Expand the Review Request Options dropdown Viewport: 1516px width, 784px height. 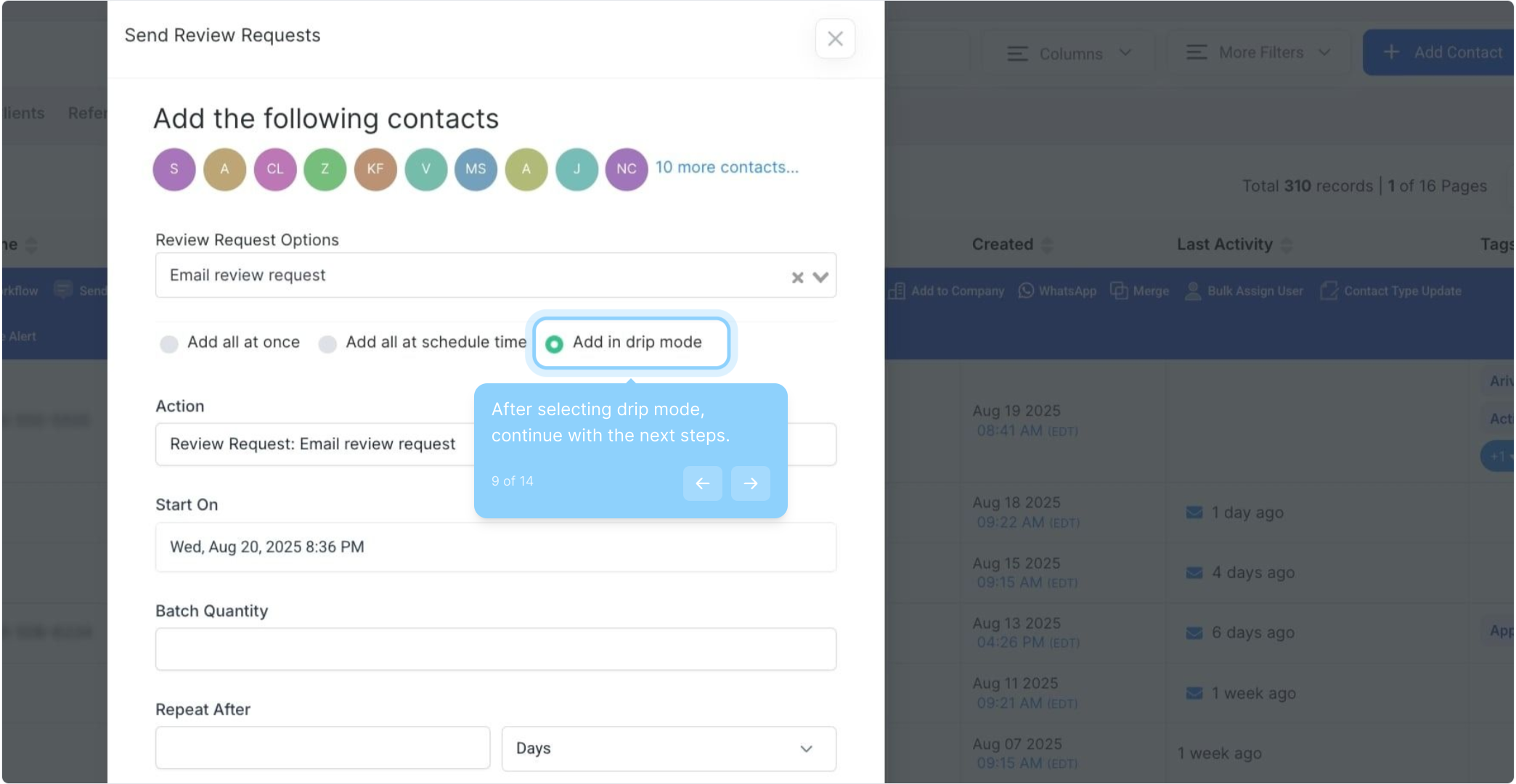(x=821, y=277)
